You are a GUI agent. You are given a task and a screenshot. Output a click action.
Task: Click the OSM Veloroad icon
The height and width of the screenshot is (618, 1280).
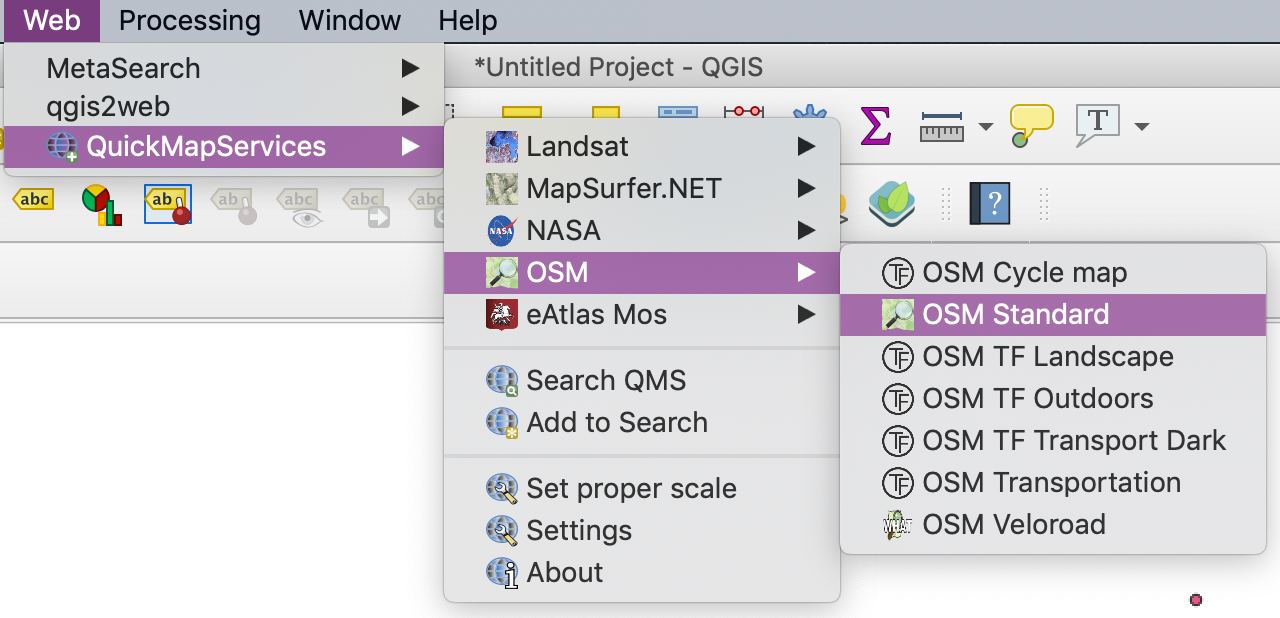(898, 525)
